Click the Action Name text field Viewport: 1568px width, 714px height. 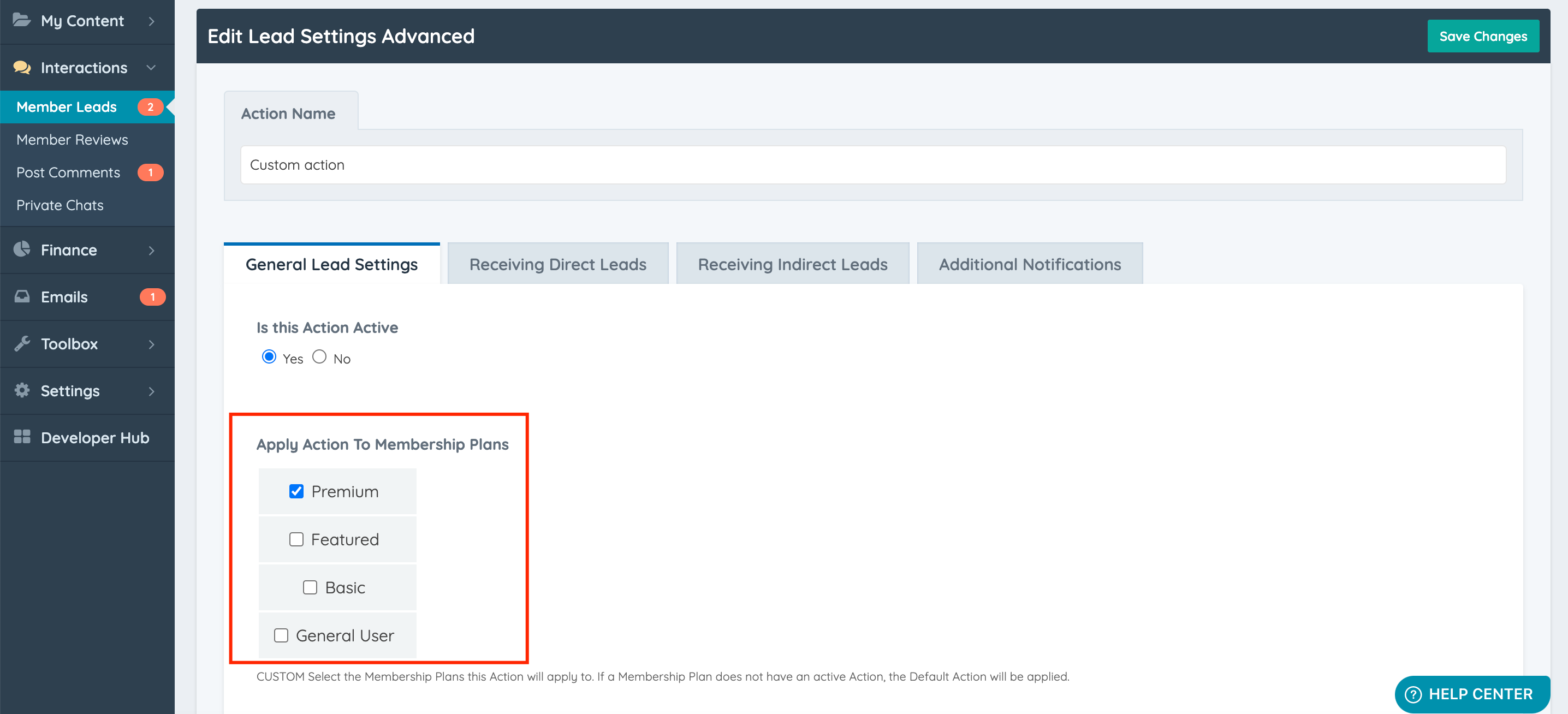(x=873, y=165)
